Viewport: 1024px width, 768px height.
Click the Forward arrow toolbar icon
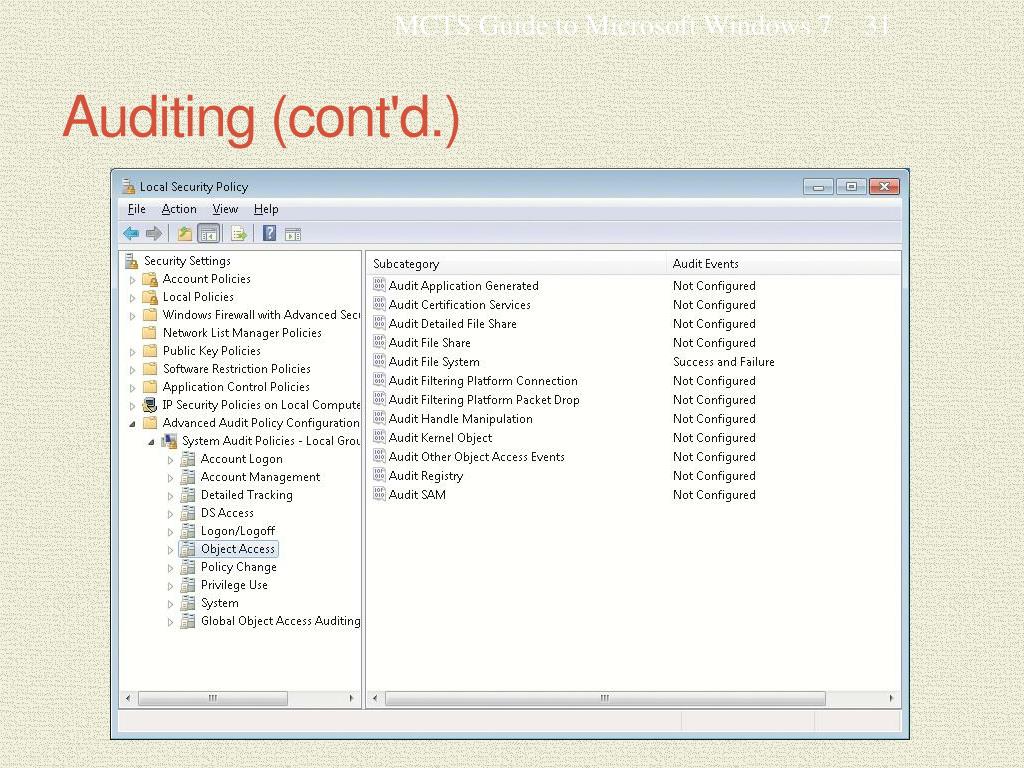[x=153, y=233]
